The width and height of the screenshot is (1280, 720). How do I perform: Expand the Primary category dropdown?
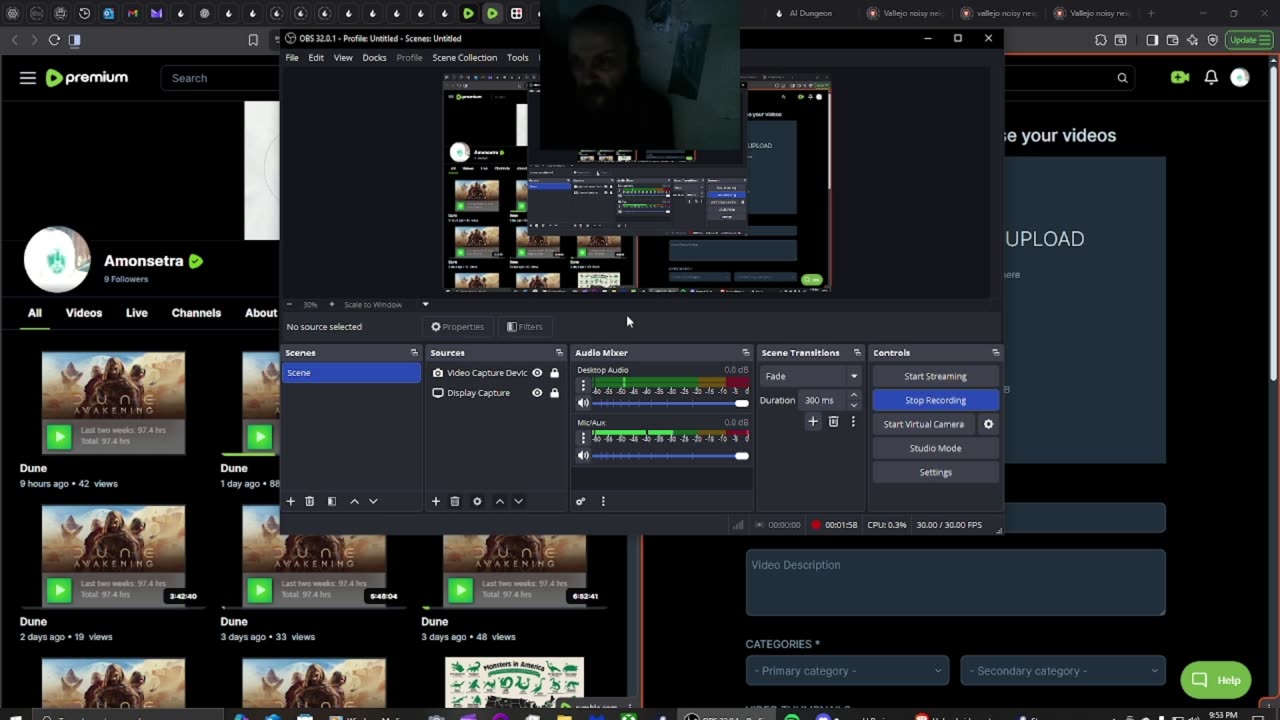click(846, 671)
